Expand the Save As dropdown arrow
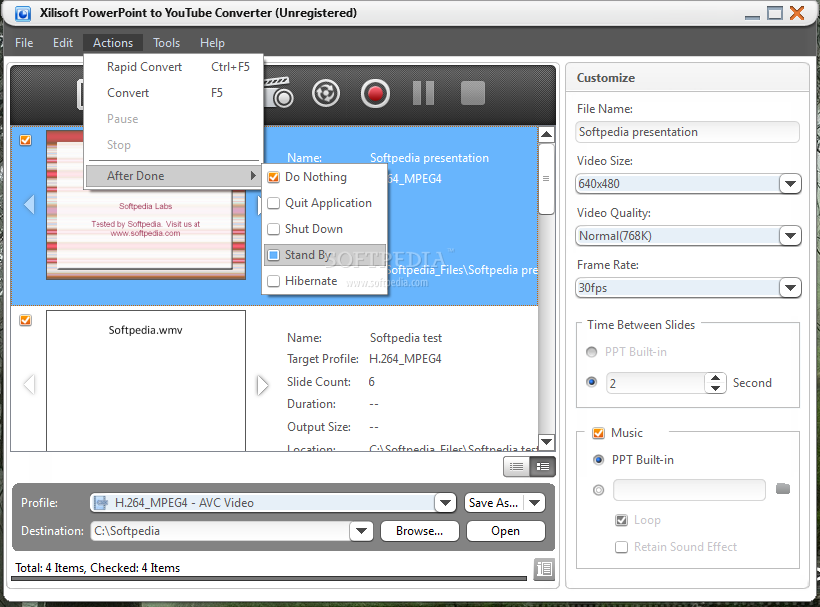The image size is (820, 607). click(x=534, y=503)
